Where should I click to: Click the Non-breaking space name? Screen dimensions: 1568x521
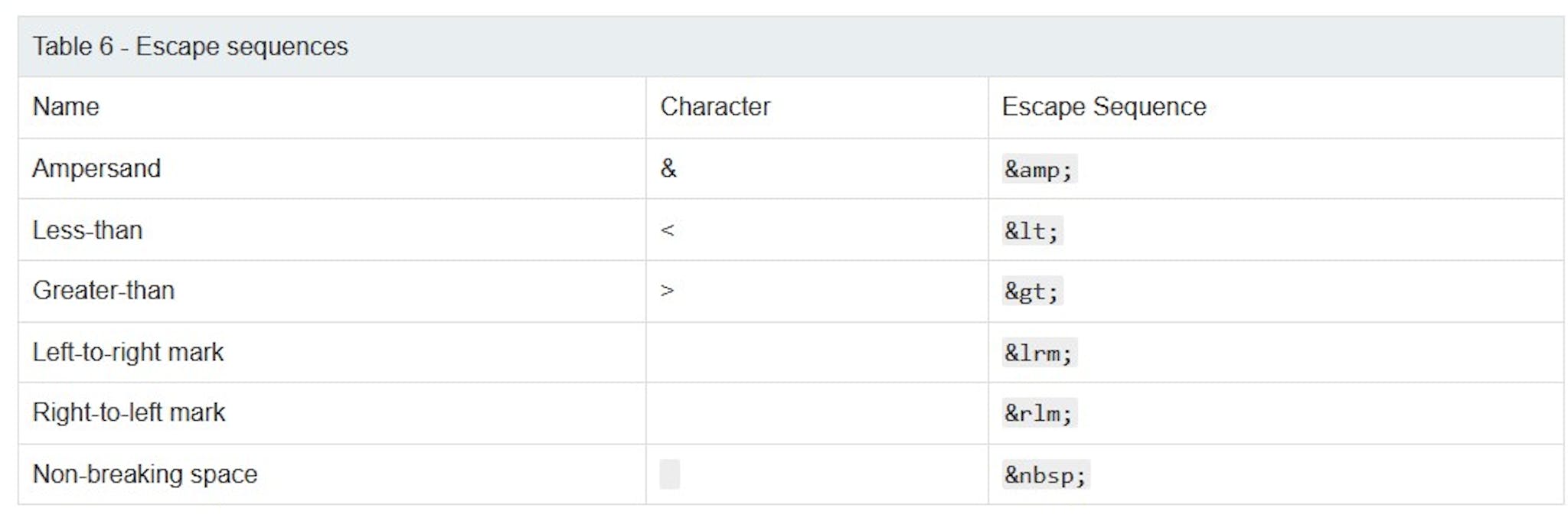tap(145, 474)
